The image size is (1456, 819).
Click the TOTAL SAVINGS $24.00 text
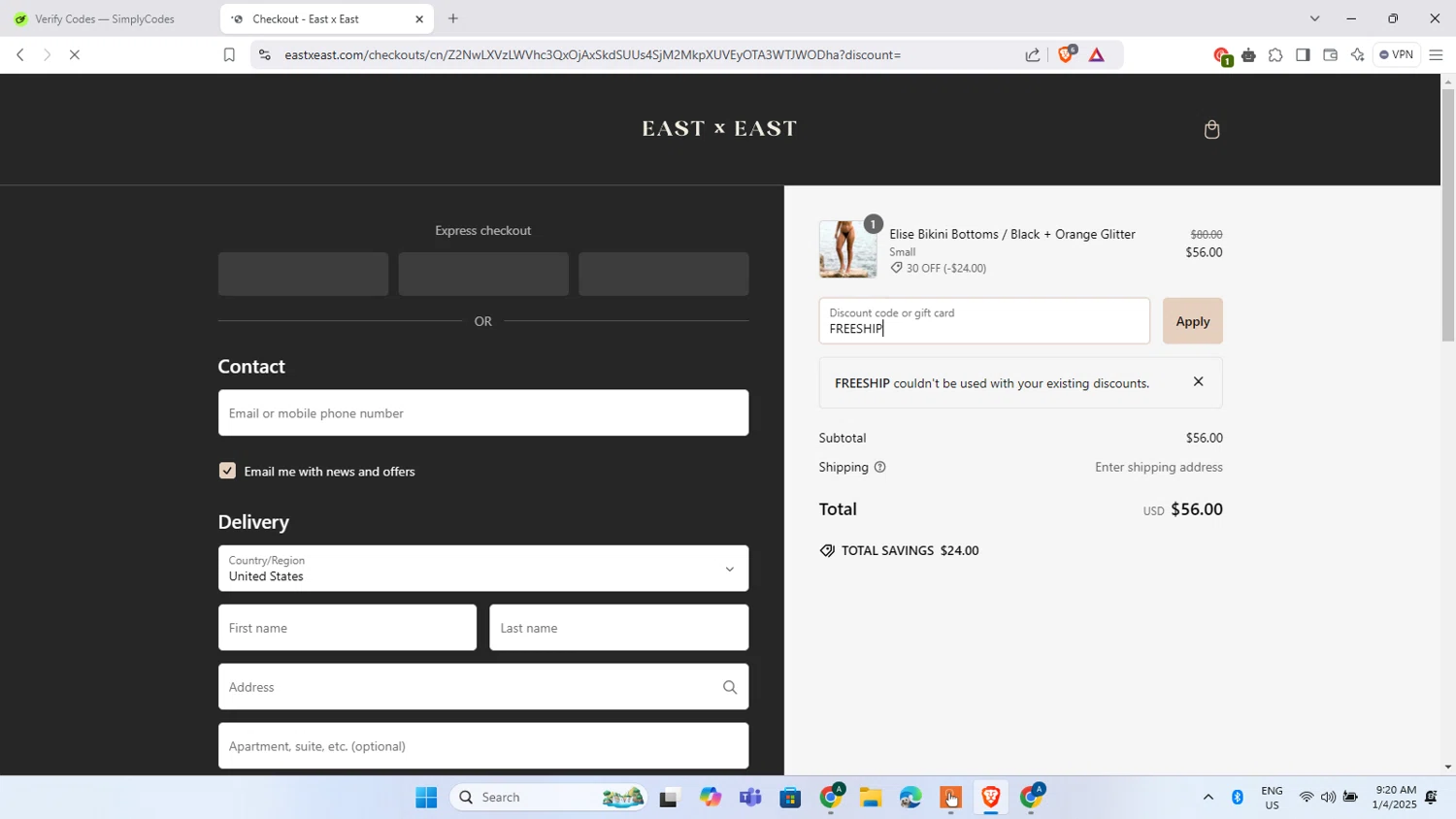pos(910,550)
